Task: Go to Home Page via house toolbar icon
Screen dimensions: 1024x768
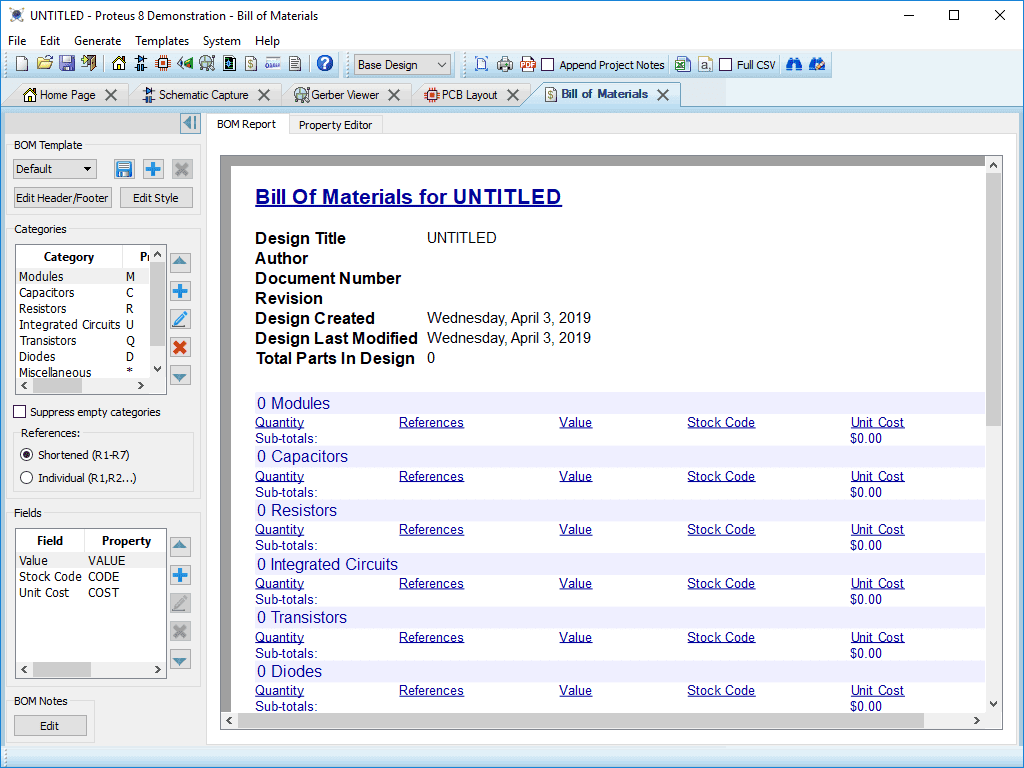Action: click(x=119, y=64)
